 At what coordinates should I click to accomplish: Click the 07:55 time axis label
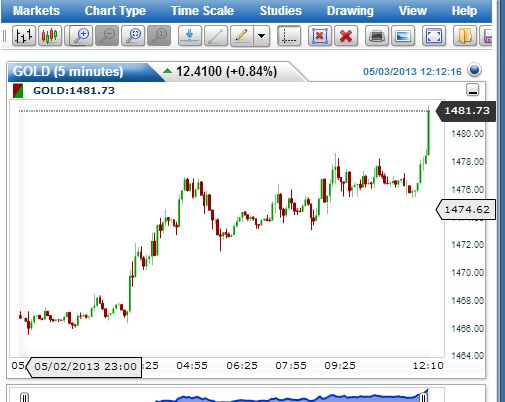pyautogui.click(x=291, y=366)
